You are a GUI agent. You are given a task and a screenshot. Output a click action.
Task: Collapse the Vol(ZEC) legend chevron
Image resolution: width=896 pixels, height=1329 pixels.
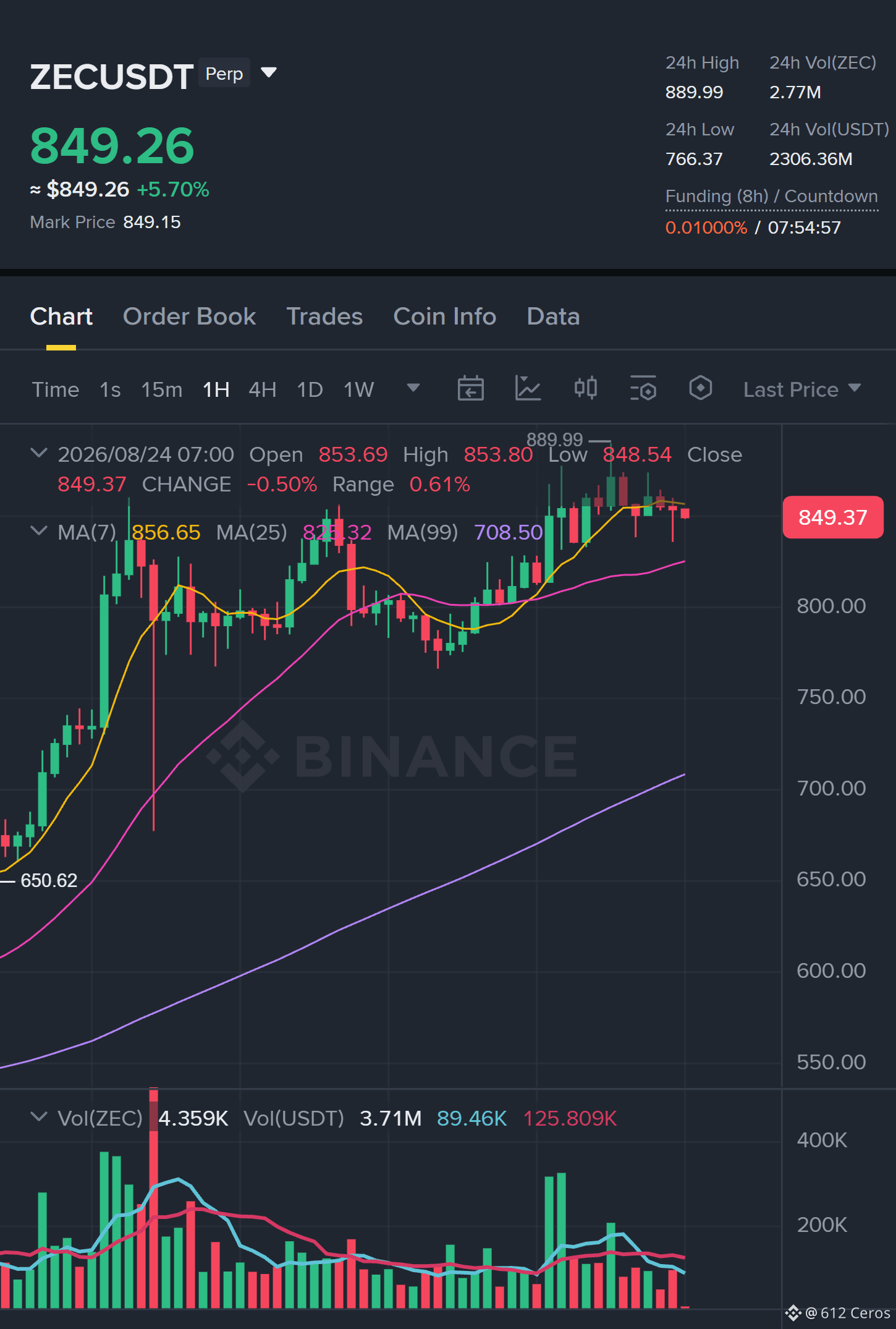coord(38,1117)
